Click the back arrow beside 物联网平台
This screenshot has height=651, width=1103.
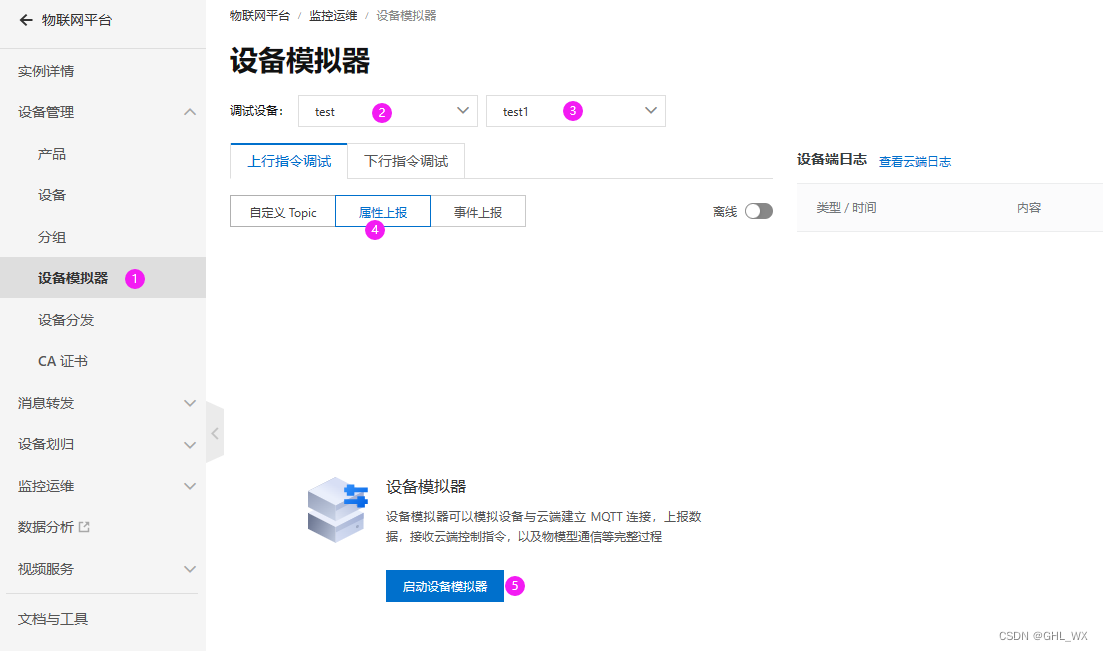click(x=26, y=19)
